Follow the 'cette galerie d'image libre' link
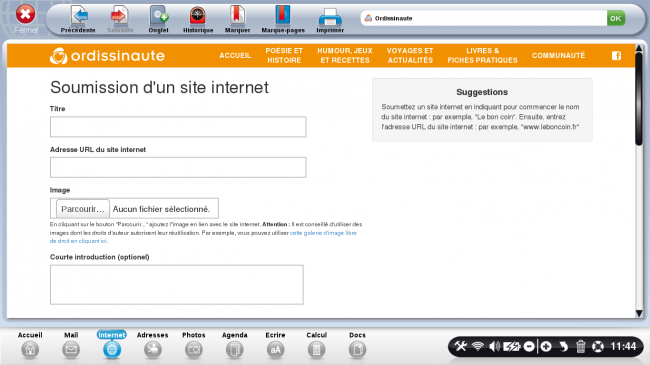 pos(323,233)
